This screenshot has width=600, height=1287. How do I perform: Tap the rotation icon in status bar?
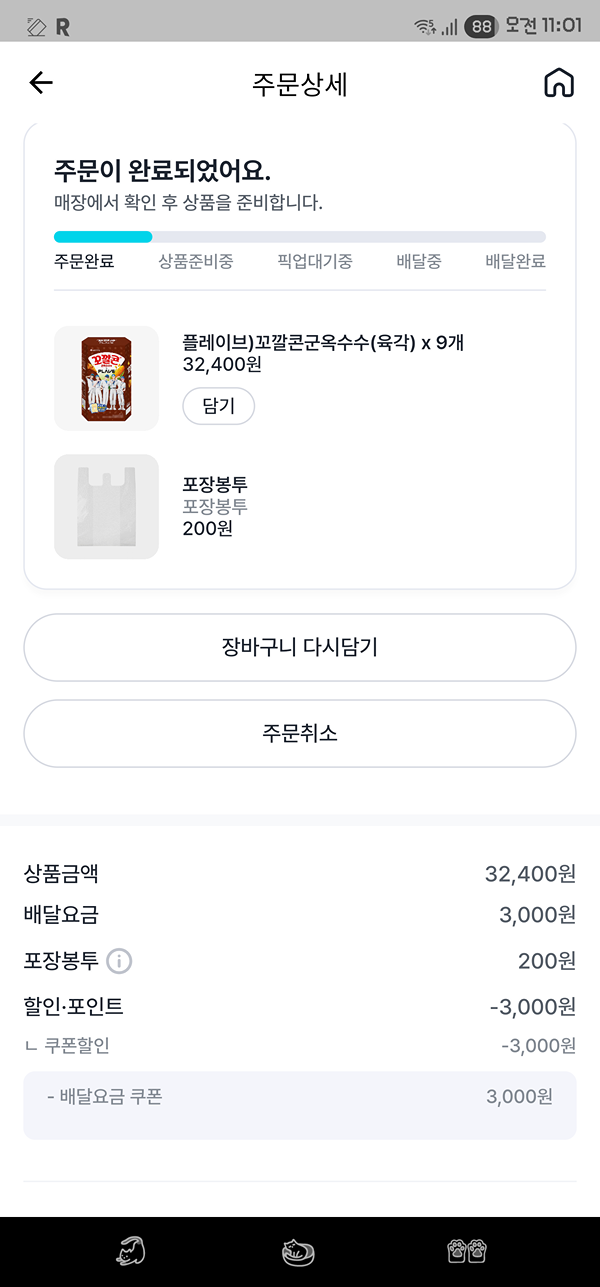(x=36, y=27)
